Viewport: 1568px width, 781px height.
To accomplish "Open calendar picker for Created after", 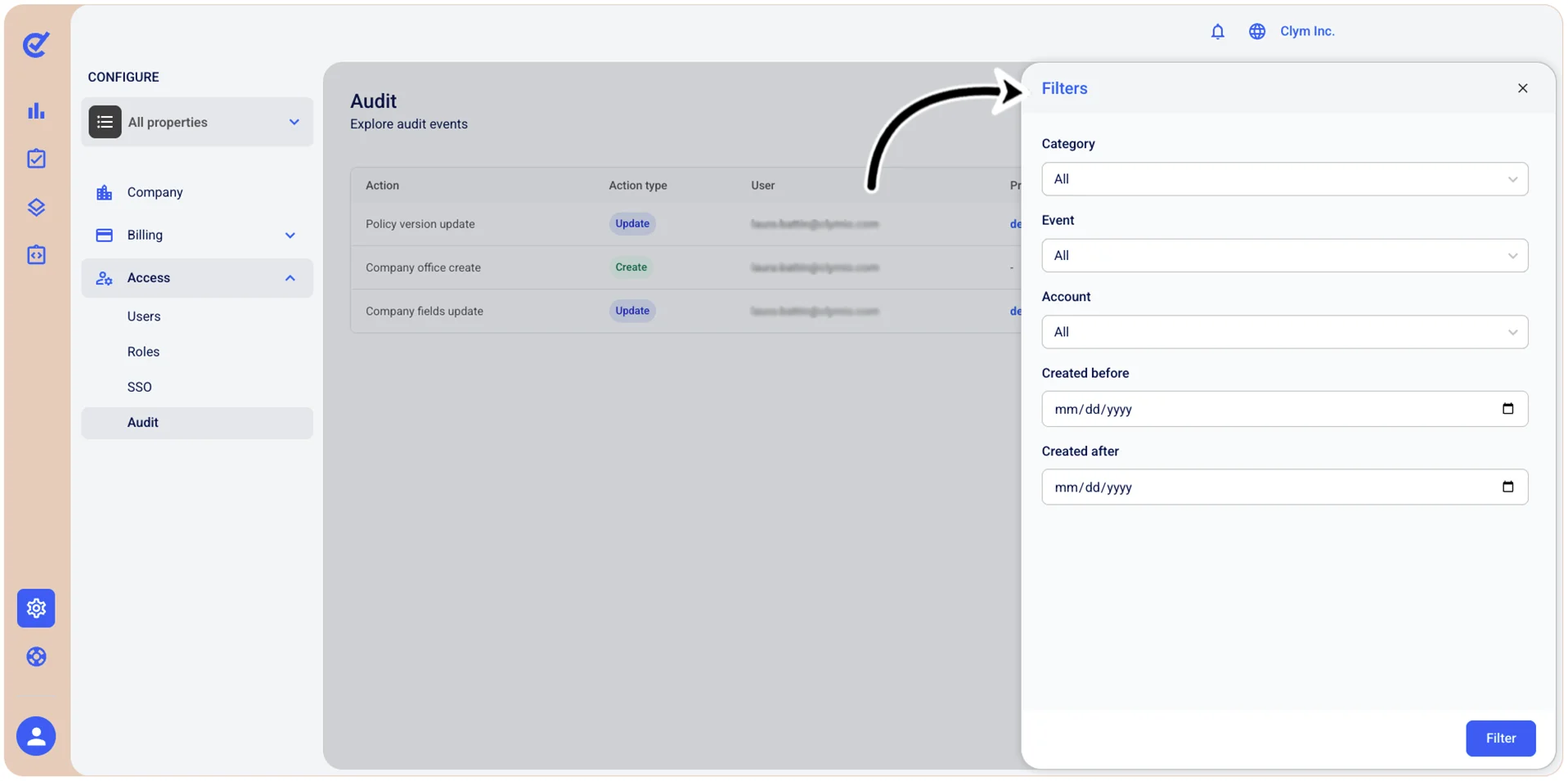I will [1508, 487].
